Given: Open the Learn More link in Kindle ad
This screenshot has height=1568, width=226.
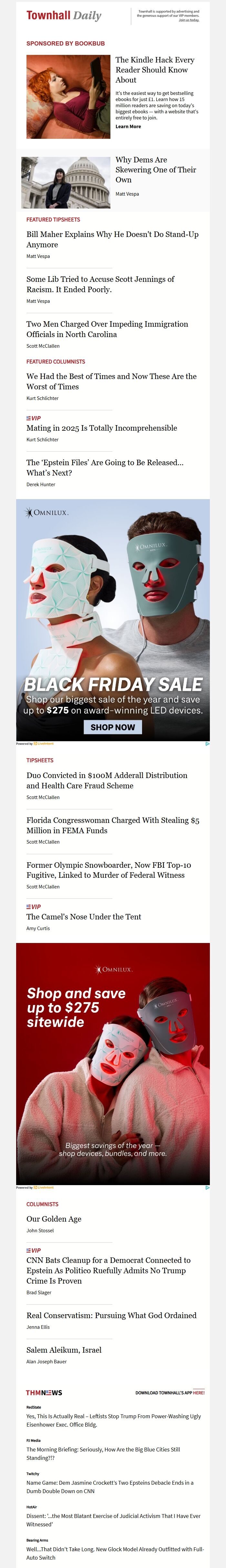Looking at the screenshot, I should 128,127.
